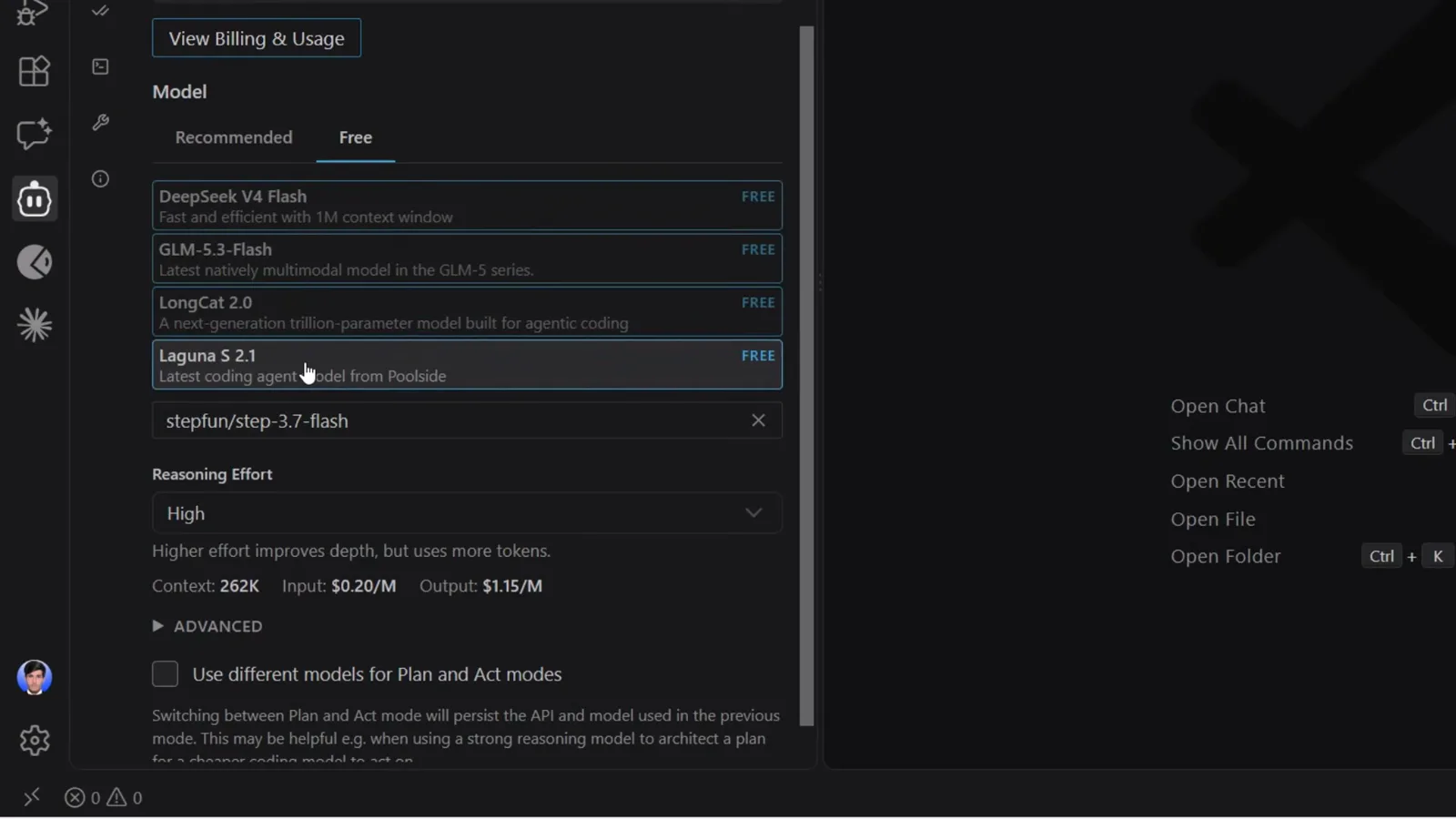Open the account profile avatar
Screen dimensions: 1456x819
point(35,677)
